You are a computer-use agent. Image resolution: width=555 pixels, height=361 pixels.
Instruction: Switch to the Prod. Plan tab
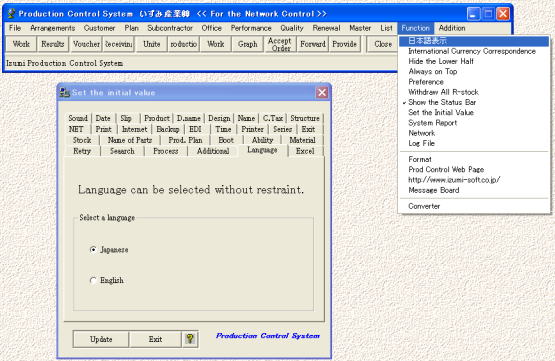point(185,140)
